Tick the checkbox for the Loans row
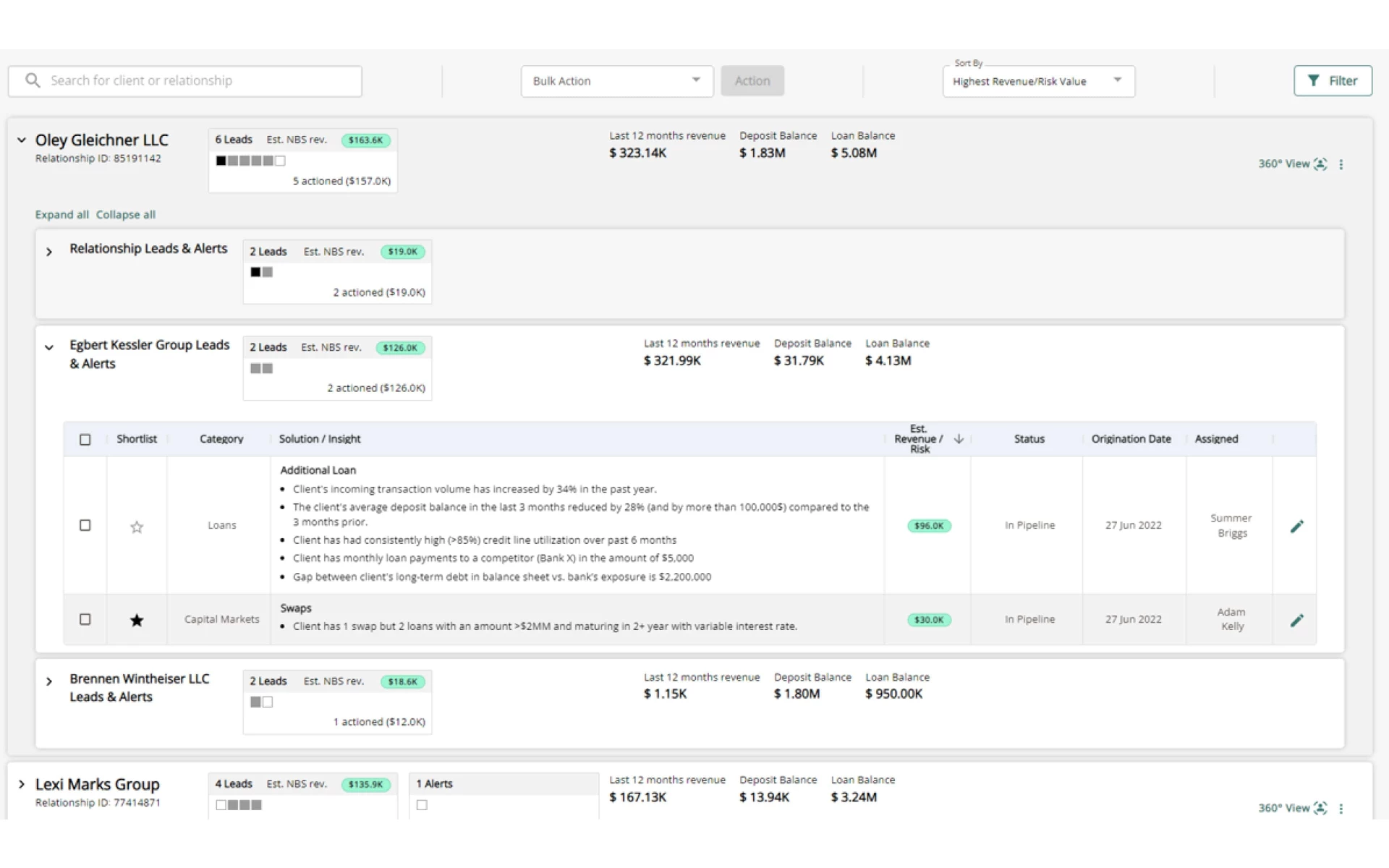 [85, 525]
